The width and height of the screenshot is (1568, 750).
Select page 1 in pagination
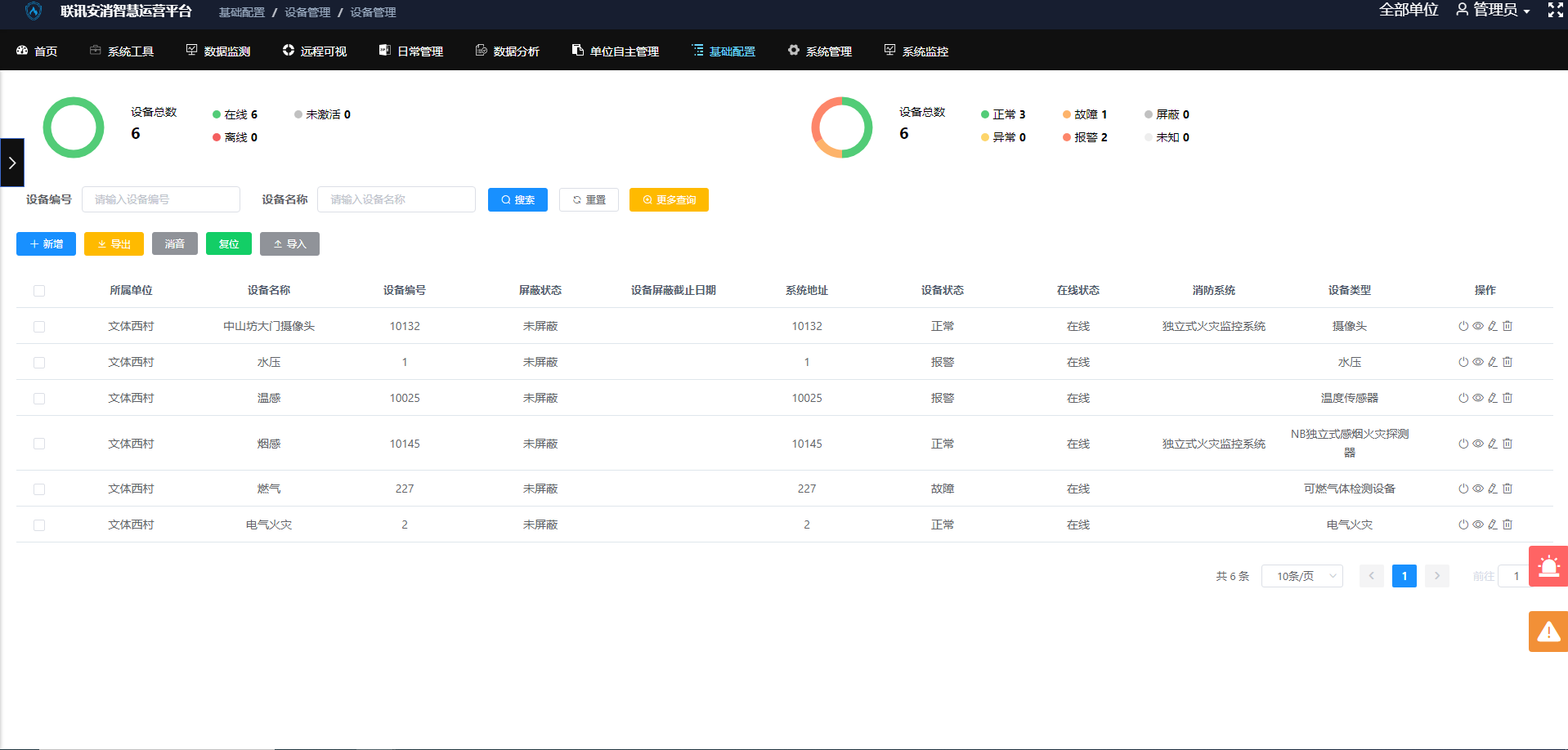(x=1404, y=576)
